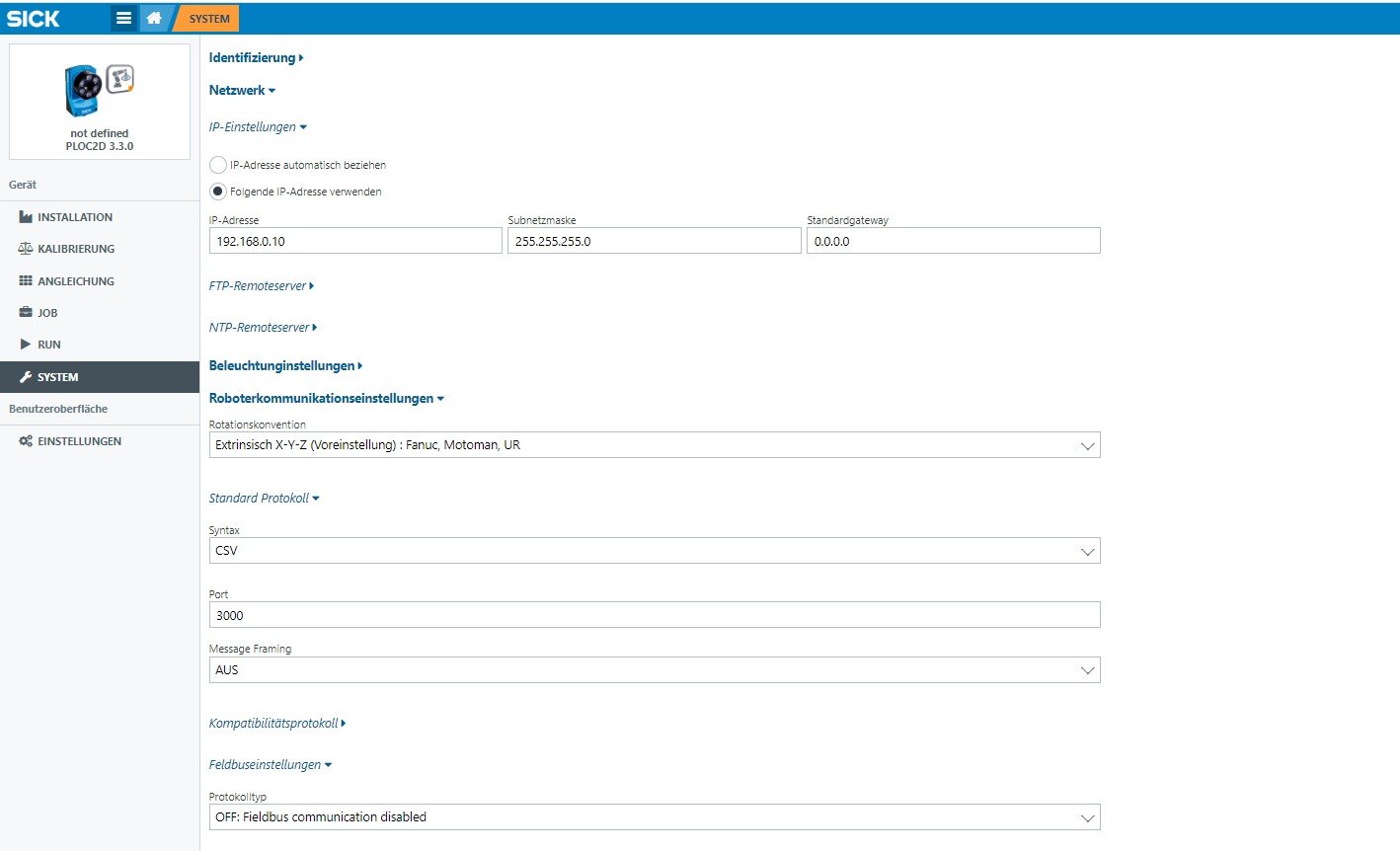The width and height of the screenshot is (1400, 851).
Task: Select 'IP-Adresse automatisch beziehen' radio button
Action: [x=218, y=165]
